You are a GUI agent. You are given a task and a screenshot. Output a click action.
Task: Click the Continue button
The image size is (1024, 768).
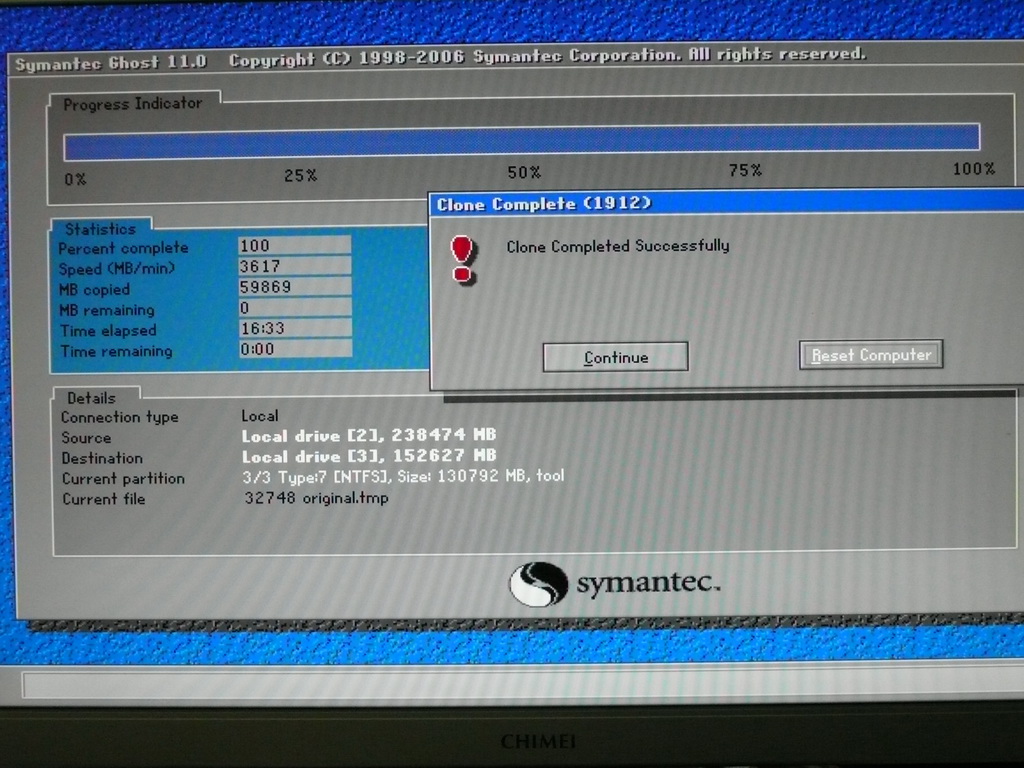[x=615, y=357]
